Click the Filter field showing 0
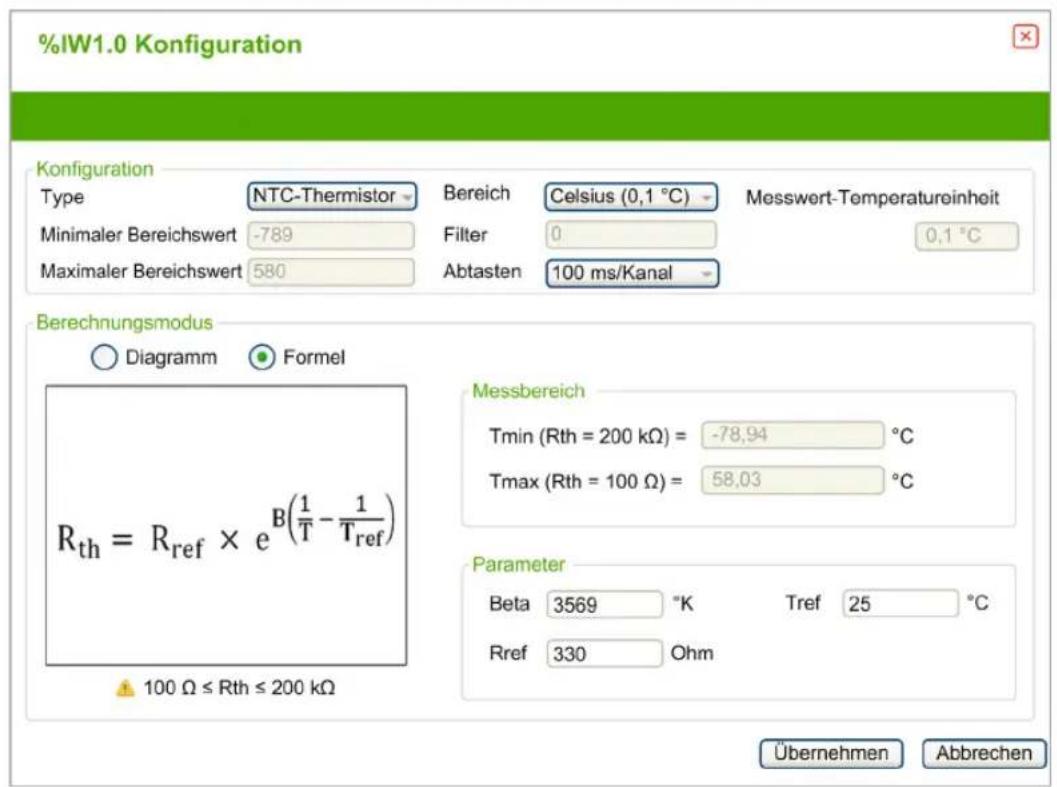The image size is (1057, 787). coord(631,235)
